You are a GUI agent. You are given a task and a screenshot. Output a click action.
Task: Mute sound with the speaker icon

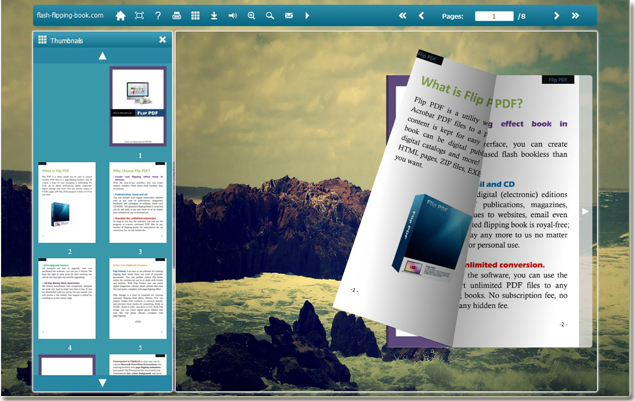point(232,16)
